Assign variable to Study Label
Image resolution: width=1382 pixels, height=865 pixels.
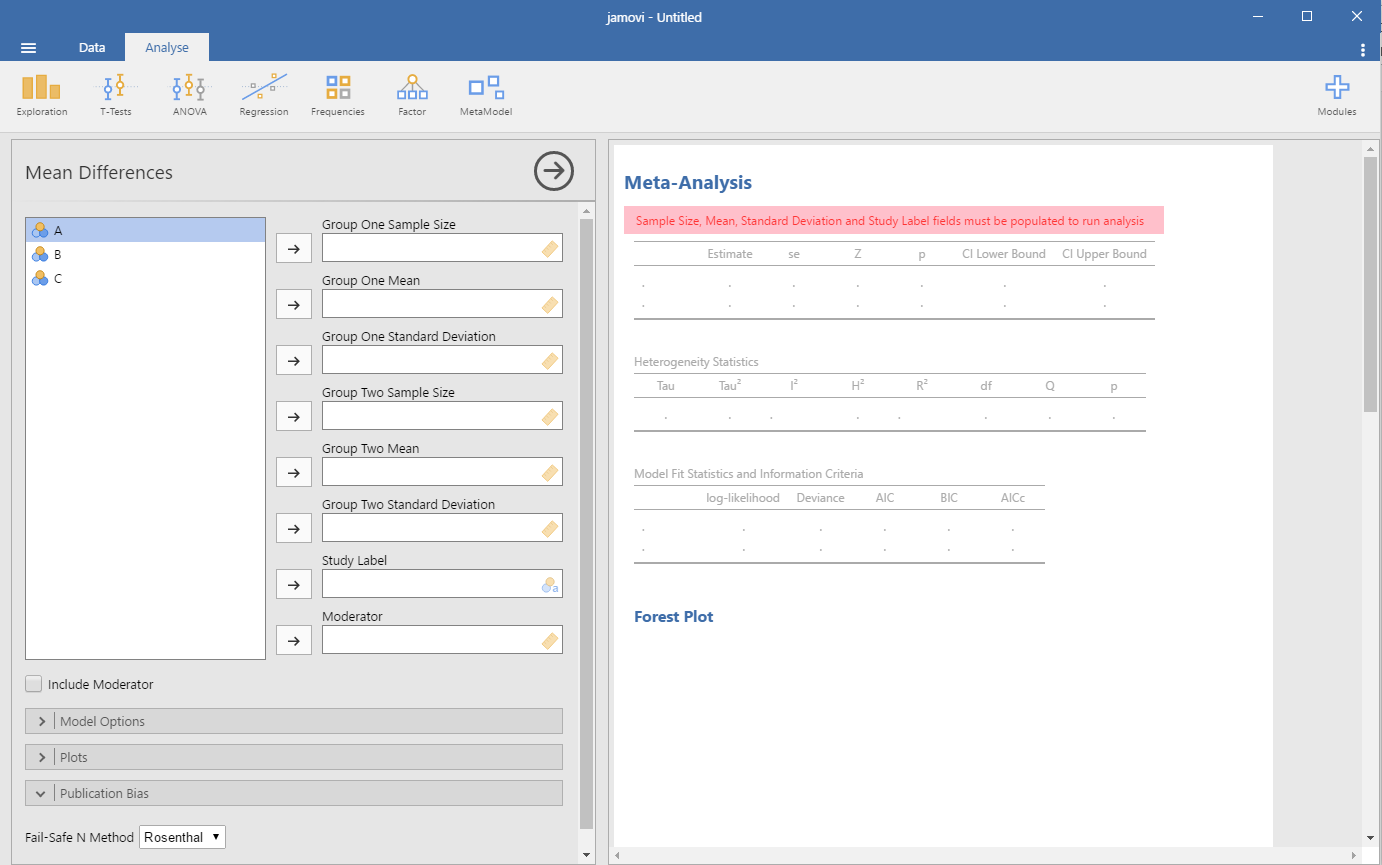click(x=294, y=584)
